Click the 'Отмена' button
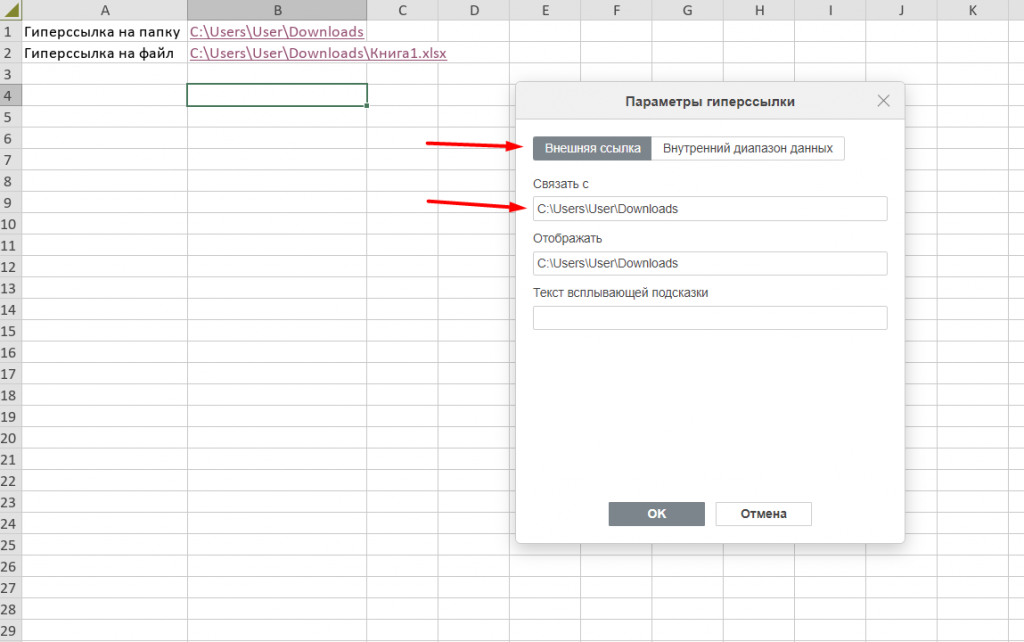This screenshot has height=642, width=1024. [763, 514]
